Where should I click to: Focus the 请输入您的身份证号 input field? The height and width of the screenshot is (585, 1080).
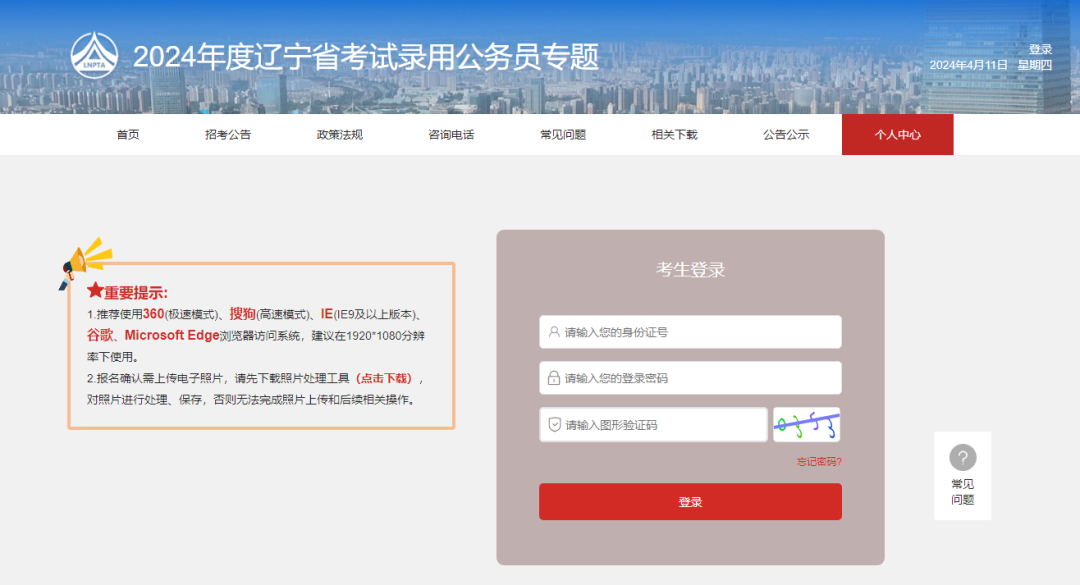coord(700,332)
